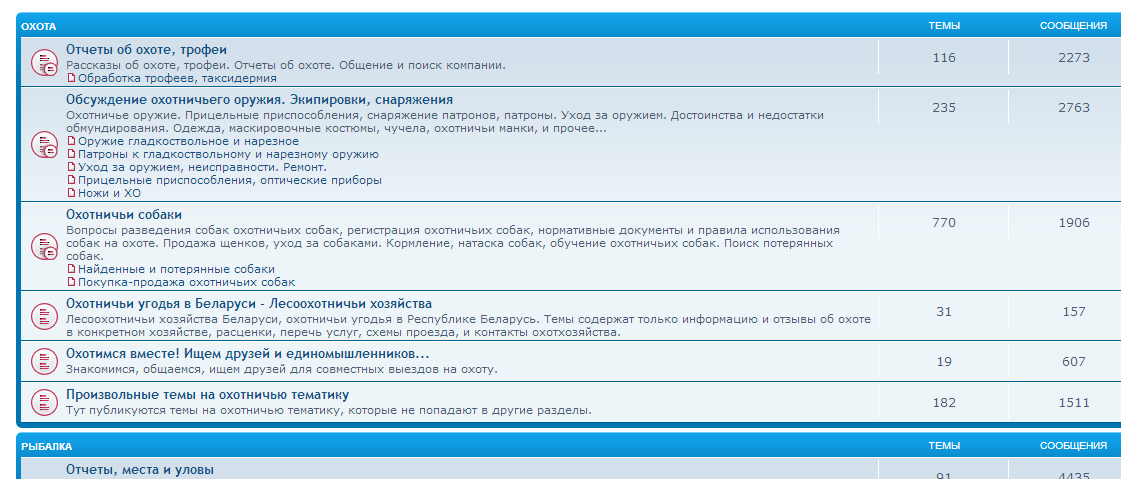
Task: Click small page icon before Обработка трофеев, таксидермия
Action: [x=71, y=78]
